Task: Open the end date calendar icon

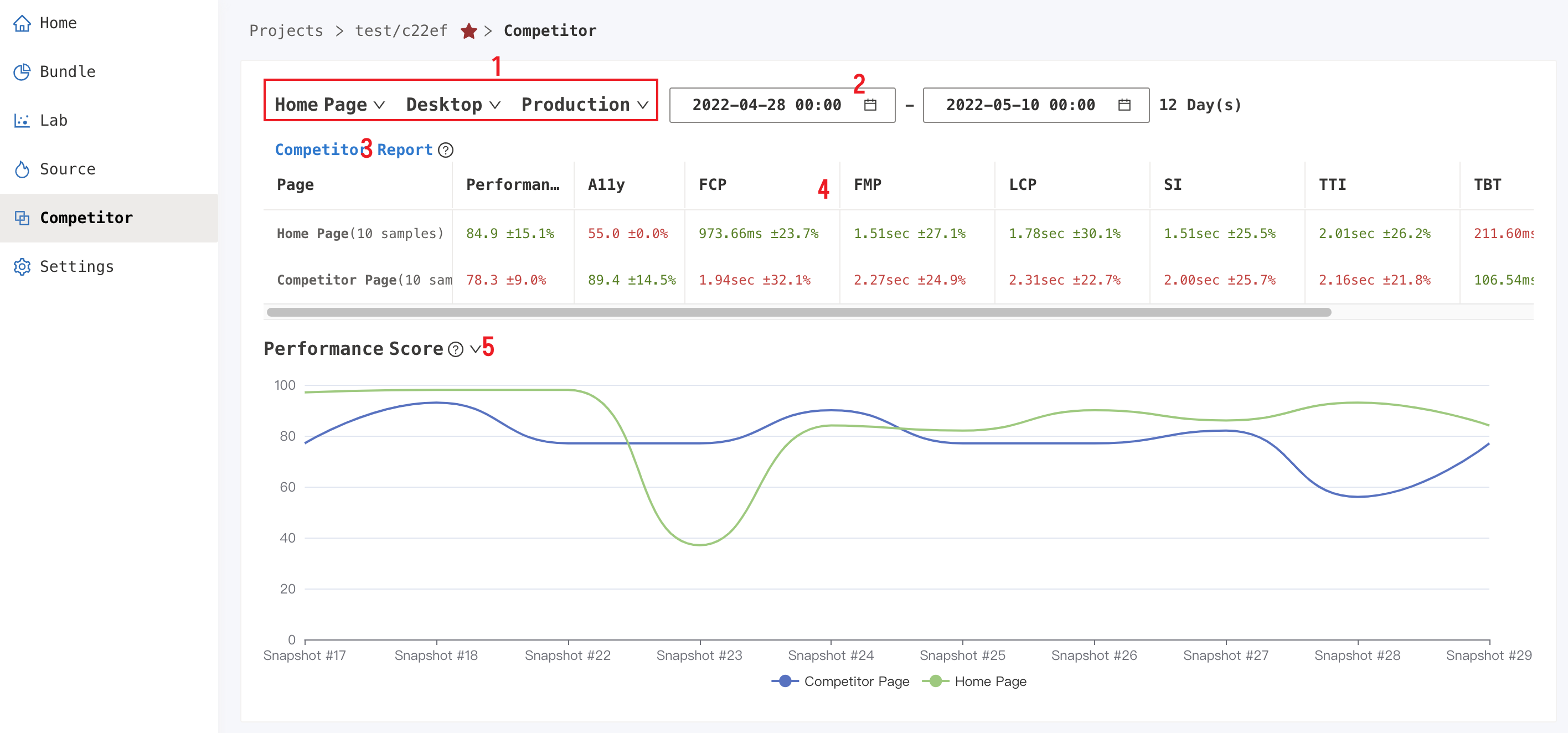Action: click(x=1125, y=105)
